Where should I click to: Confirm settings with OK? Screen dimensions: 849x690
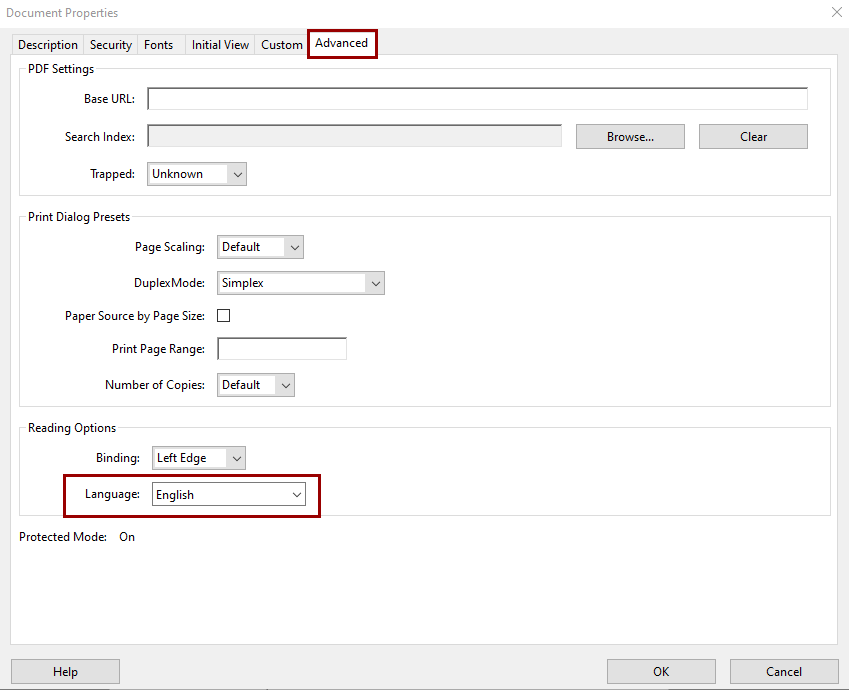coord(661,672)
